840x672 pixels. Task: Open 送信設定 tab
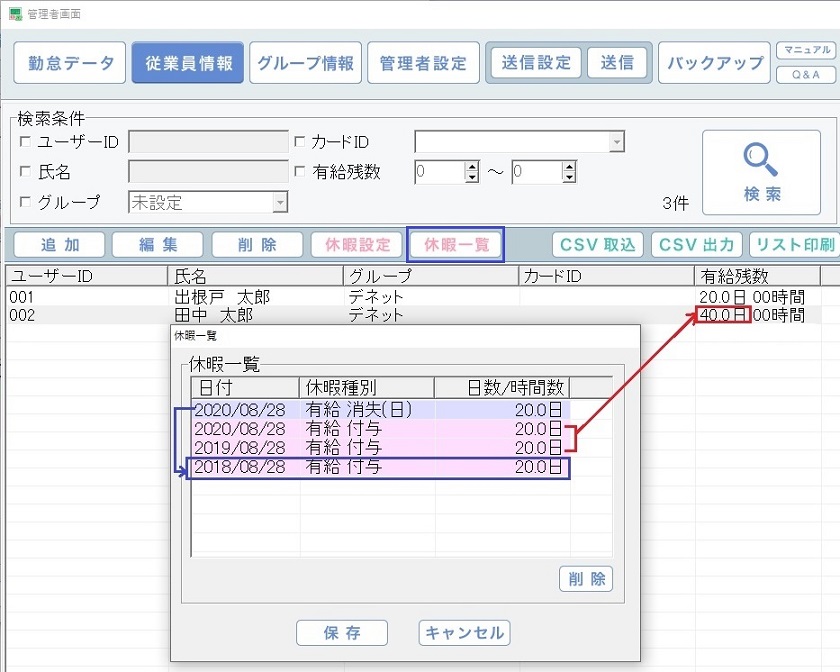pyautogui.click(x=536, y=63)
